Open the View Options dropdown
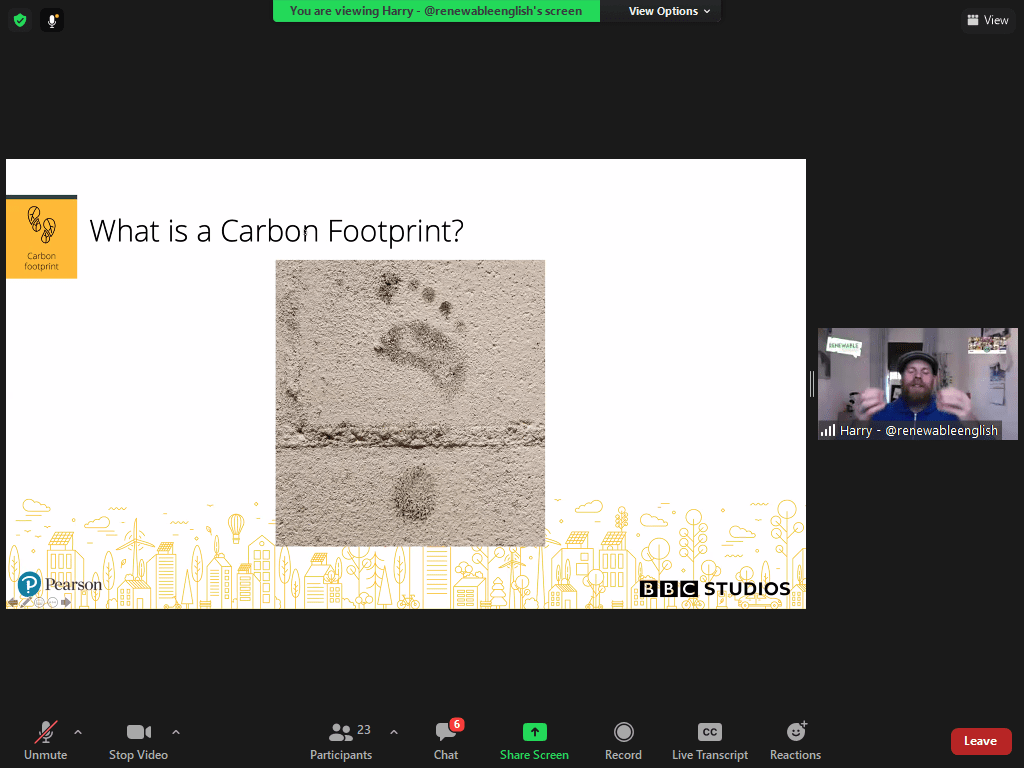The width and height of the screenshot is (1024, 768). [x=669, y=11]
